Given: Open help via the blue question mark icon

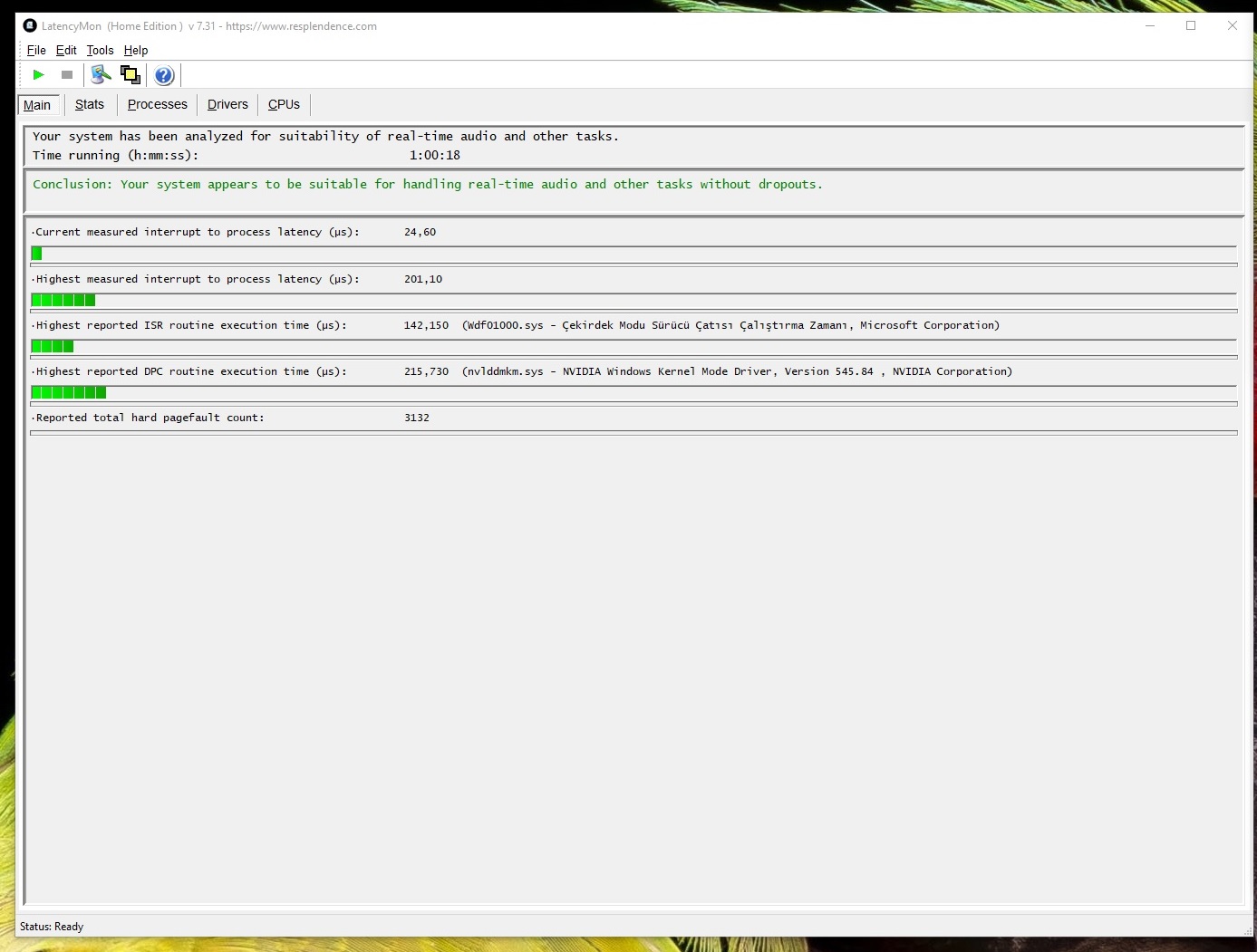Looking at the screenshot, I should [x=164, y=75].
